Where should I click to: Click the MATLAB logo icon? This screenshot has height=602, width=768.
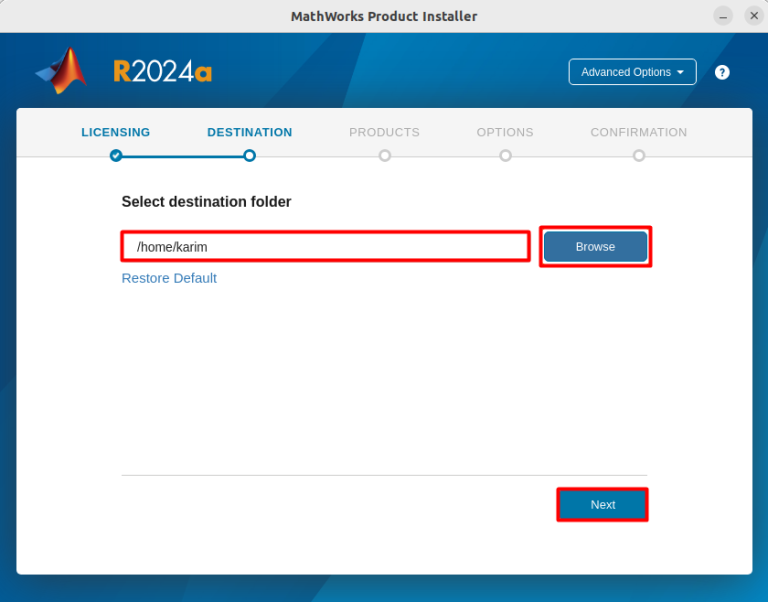pos(62,71)
